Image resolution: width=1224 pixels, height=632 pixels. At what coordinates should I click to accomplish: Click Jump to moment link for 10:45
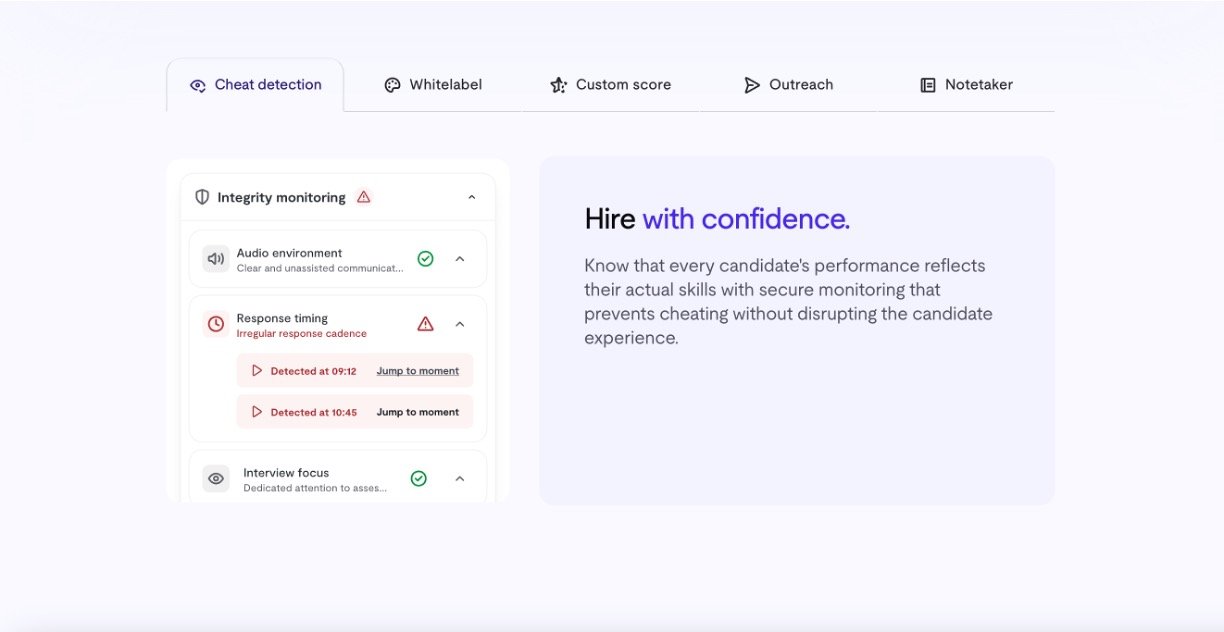pyautogui.click(x=417, y=412)
